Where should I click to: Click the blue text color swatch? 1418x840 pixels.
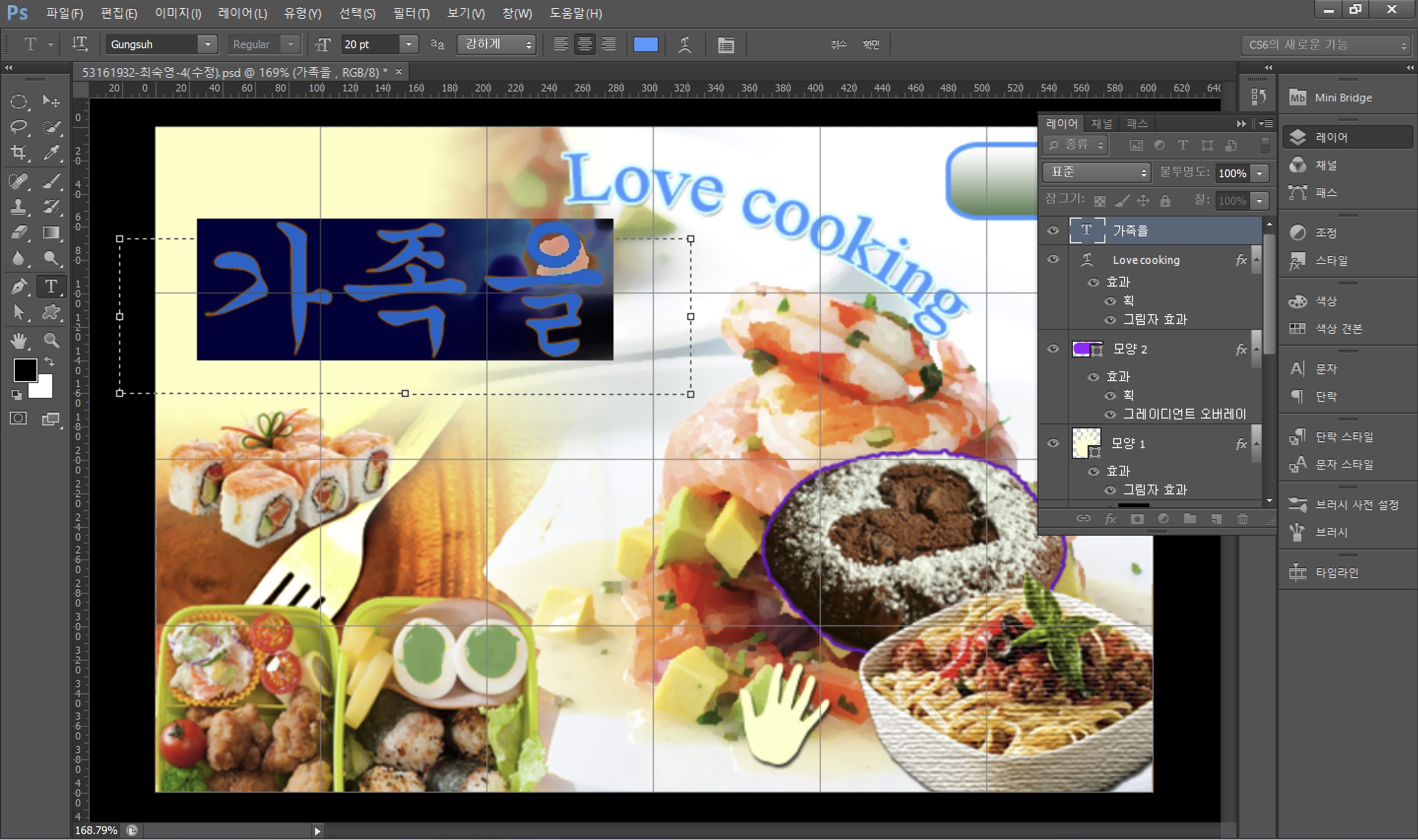coord(645,44)
